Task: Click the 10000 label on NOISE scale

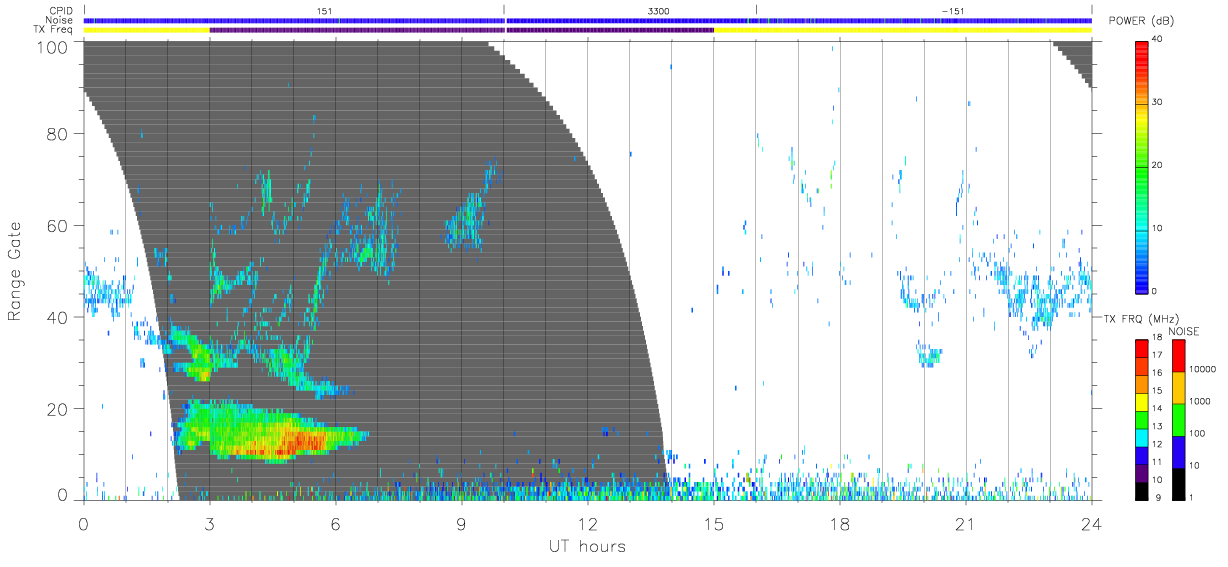Action: tap(1204, 369)
